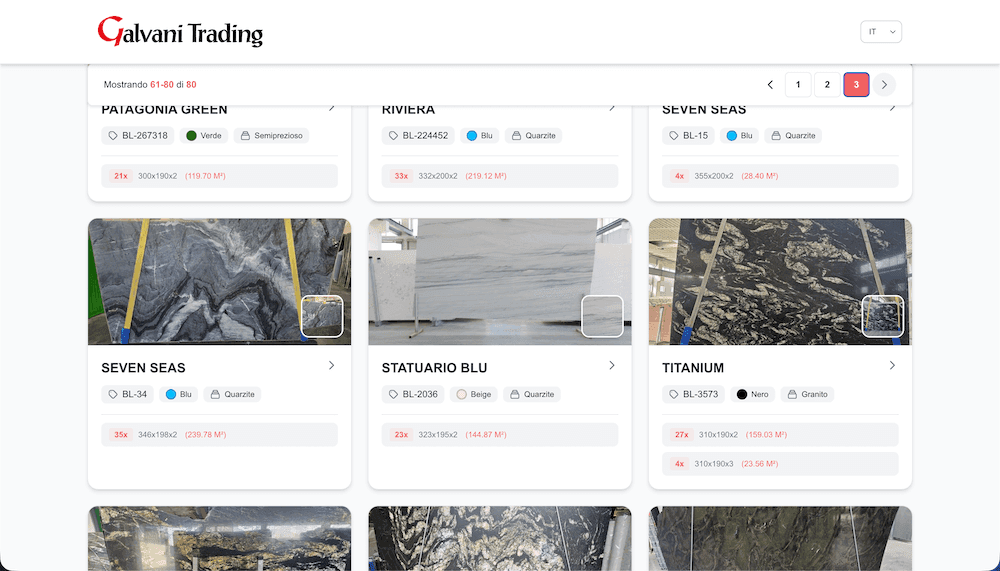
Task: Click the BL-15 code tag
Action: (688, 136)
